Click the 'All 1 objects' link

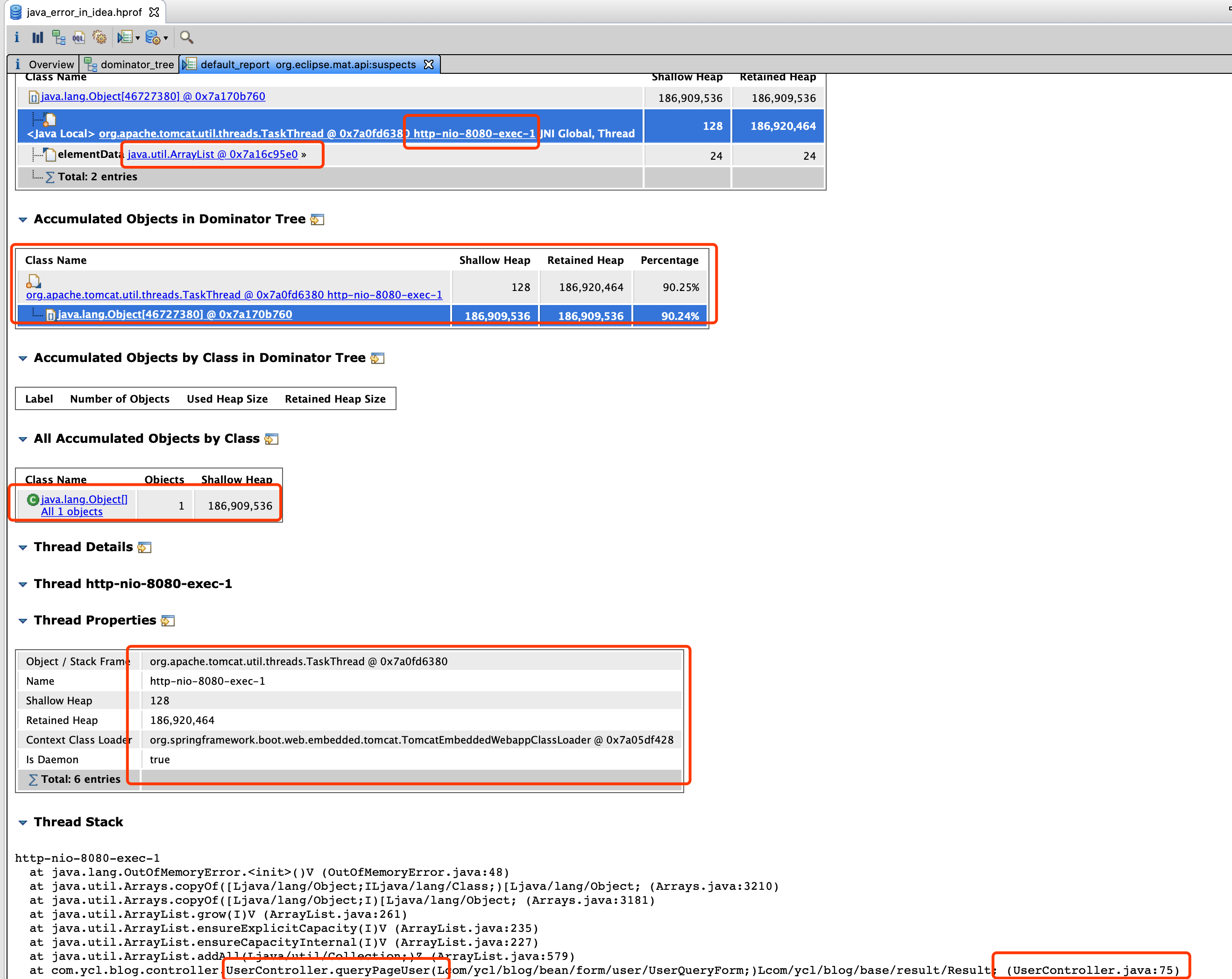coord(72,511)
